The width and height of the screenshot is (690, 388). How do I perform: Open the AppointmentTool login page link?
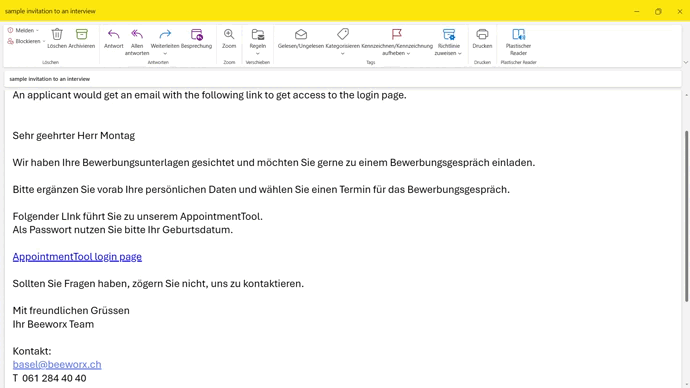[77, 256]
